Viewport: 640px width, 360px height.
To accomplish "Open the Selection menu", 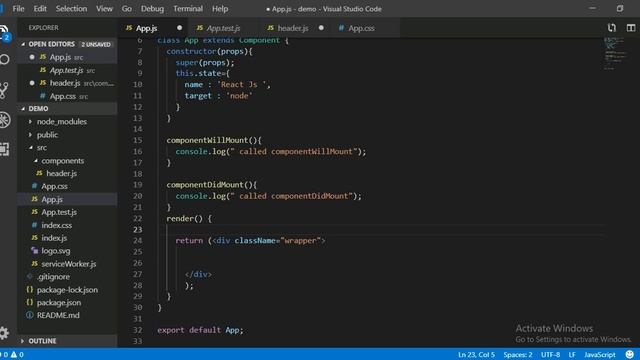I will (x=71, y=9).
